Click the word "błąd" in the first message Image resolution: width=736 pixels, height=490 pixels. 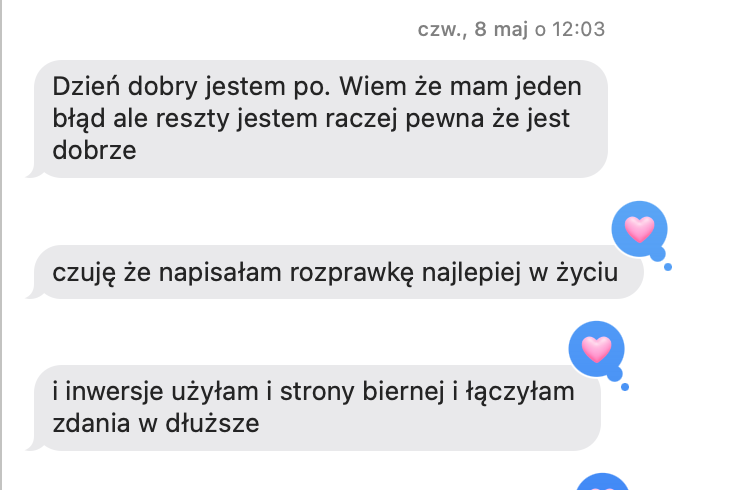coord(78,119)
